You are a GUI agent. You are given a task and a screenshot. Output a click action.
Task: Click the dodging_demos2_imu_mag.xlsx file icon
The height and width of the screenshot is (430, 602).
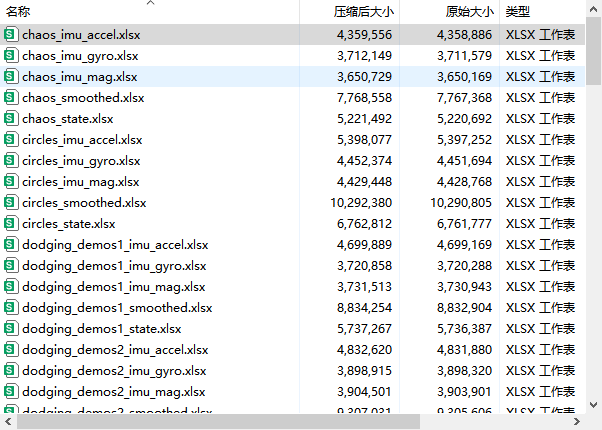click(11, 391)
